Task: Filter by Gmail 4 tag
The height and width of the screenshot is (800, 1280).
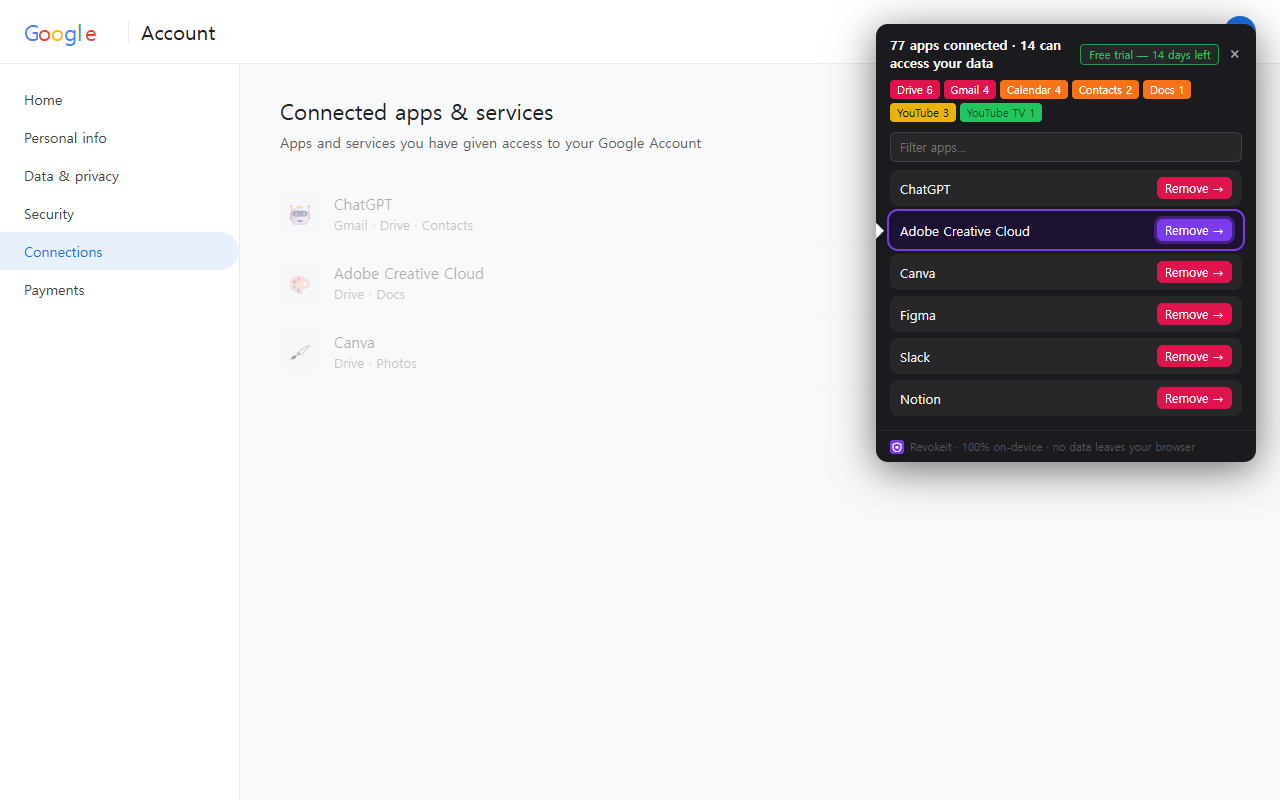Action: click(x=970, y=90)
